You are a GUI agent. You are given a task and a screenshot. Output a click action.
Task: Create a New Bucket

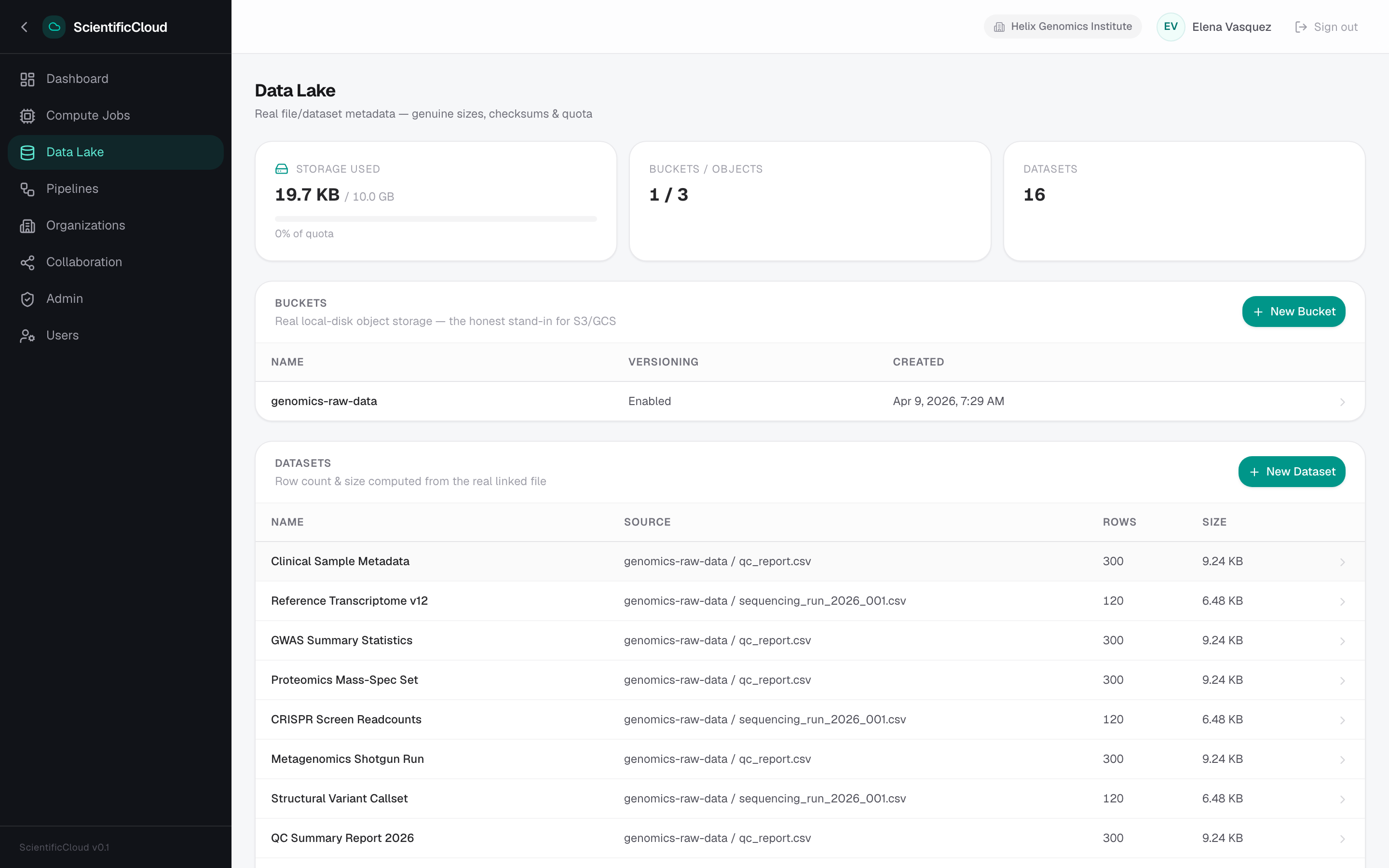click(1293, 312)
